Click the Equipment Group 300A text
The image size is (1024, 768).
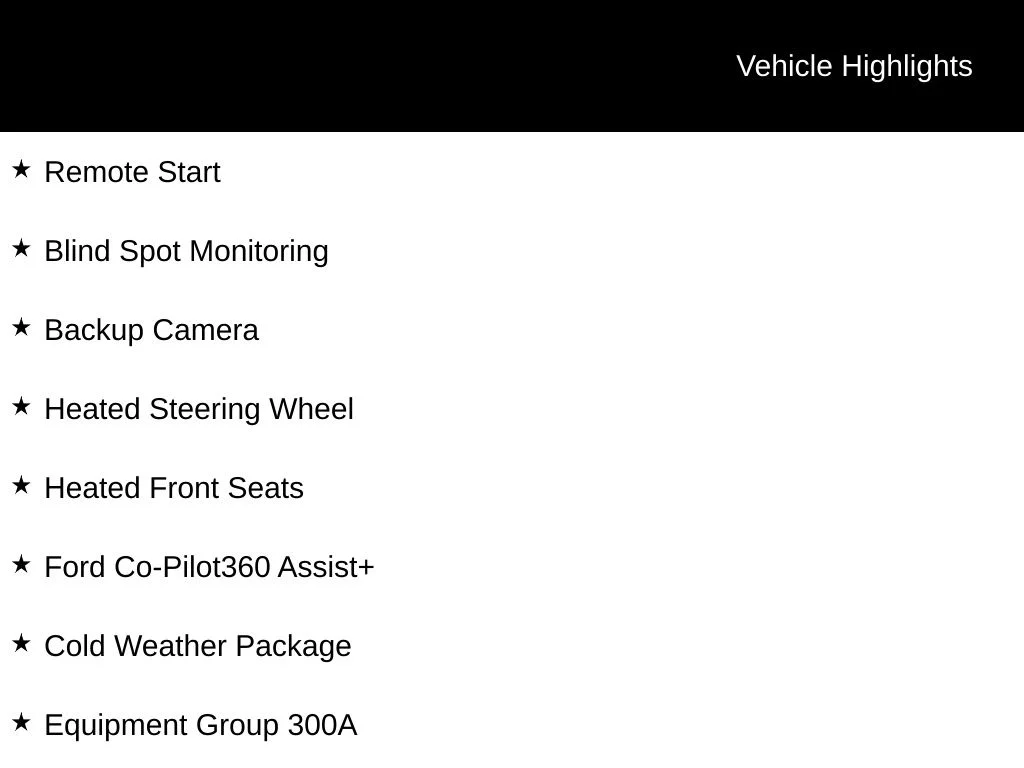[201, 726]
